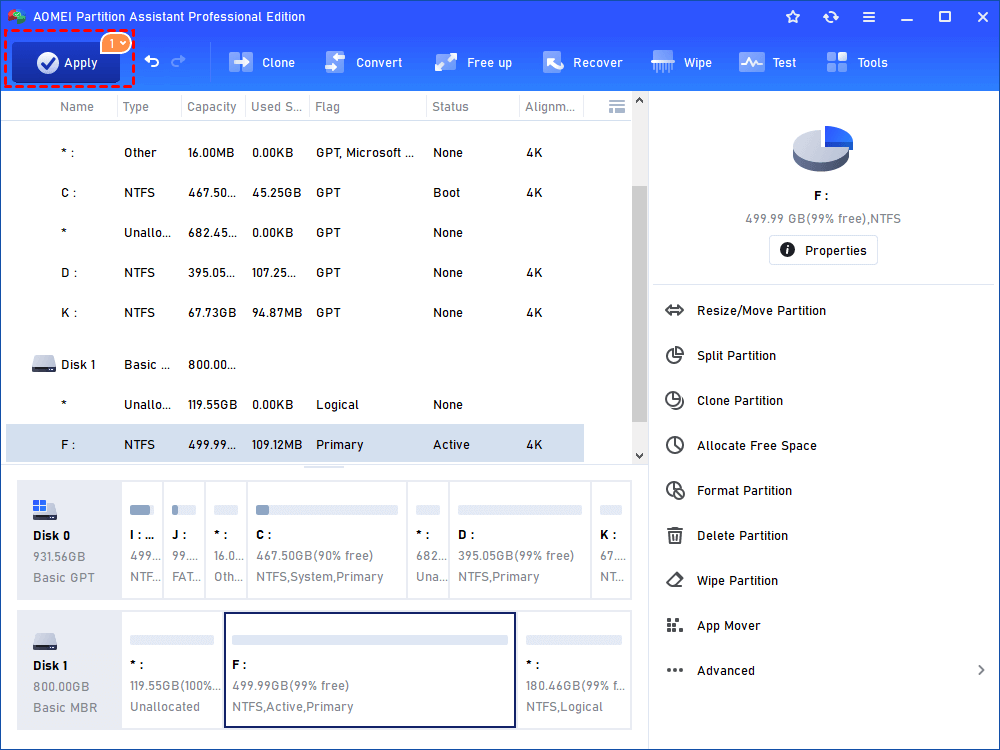Select the F: NTFS Primary Active row
The width and height of the screenshot is (1000, 750).
[295, 444]
